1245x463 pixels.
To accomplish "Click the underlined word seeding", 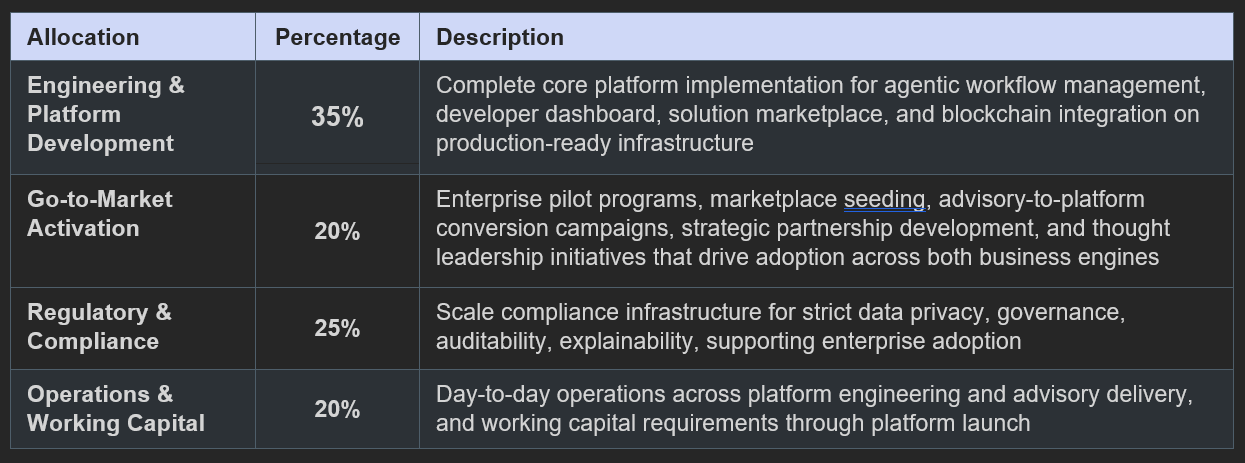I will click(884, 199).
